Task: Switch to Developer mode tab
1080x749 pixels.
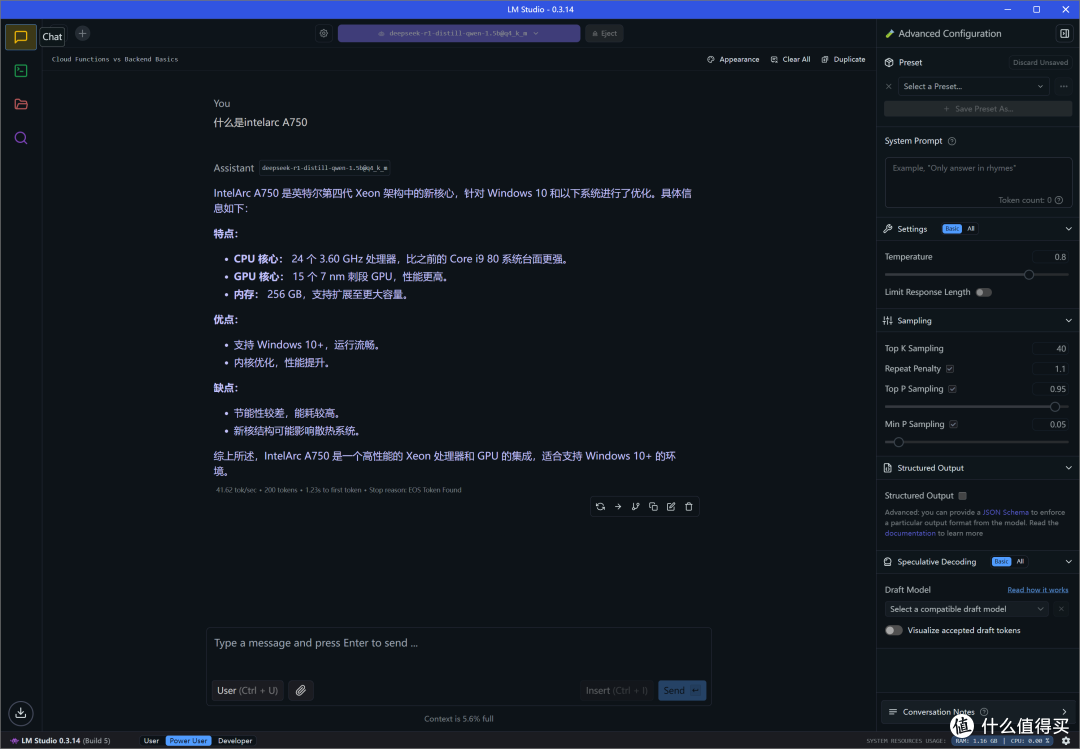Action: point(235,741)
